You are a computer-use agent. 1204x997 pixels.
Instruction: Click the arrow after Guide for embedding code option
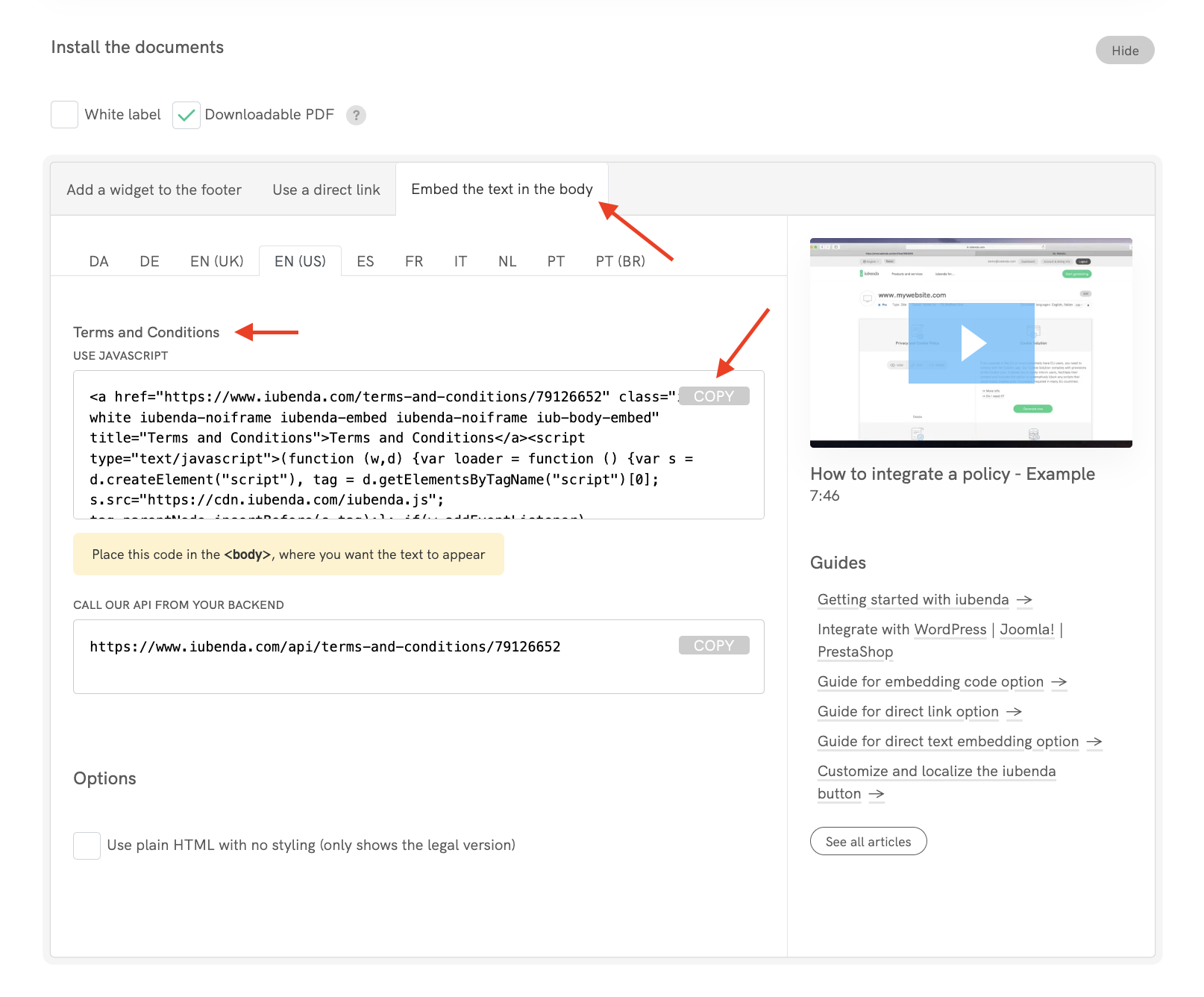click(1059, 682)
